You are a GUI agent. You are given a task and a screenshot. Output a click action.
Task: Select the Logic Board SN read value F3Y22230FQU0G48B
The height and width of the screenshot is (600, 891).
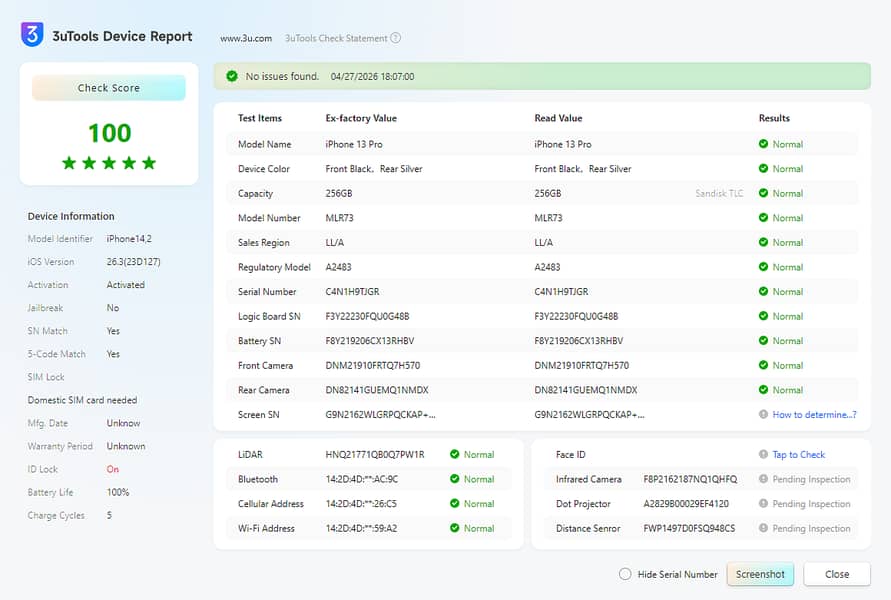click(576, 316)
